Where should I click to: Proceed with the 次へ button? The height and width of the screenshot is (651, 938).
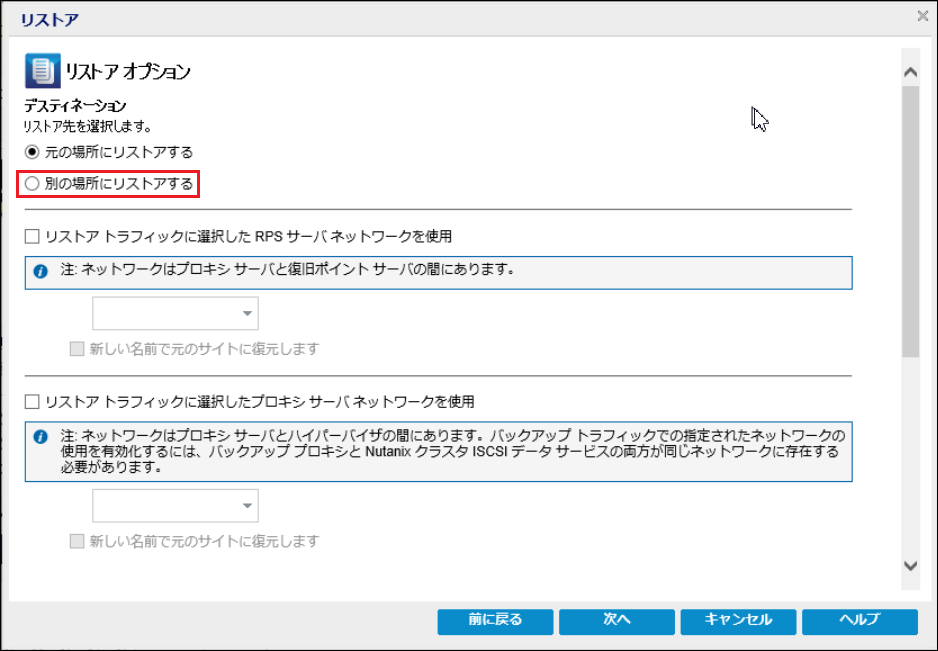(x=616, y=621)
